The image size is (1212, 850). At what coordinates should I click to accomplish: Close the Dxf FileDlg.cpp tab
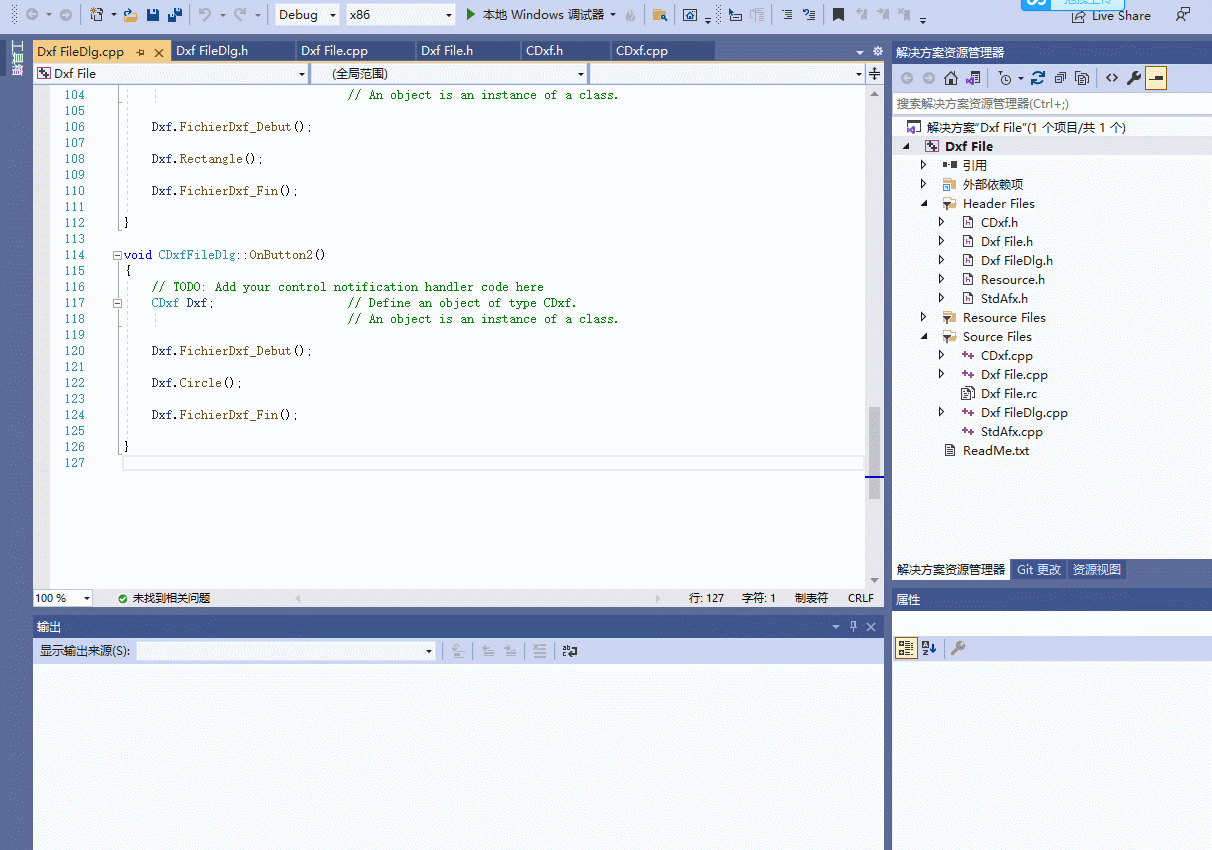(x=159, y=52)
